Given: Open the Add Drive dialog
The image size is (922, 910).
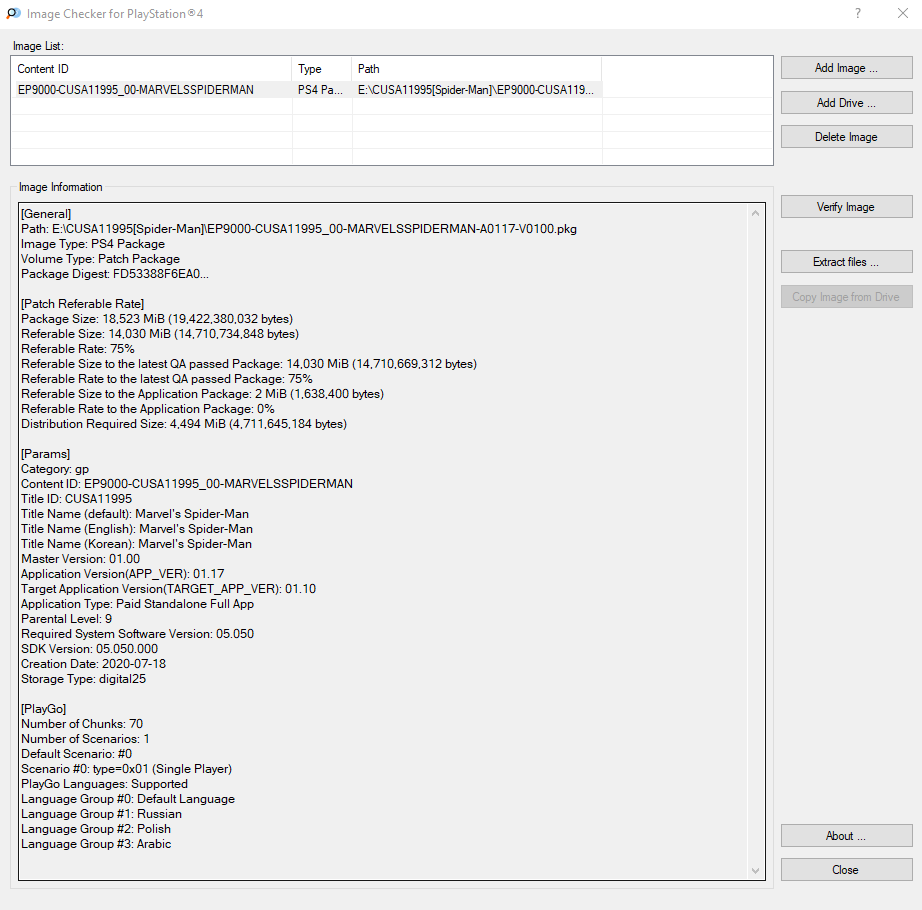Looking at the screenshot, I should tap(846, 103).
